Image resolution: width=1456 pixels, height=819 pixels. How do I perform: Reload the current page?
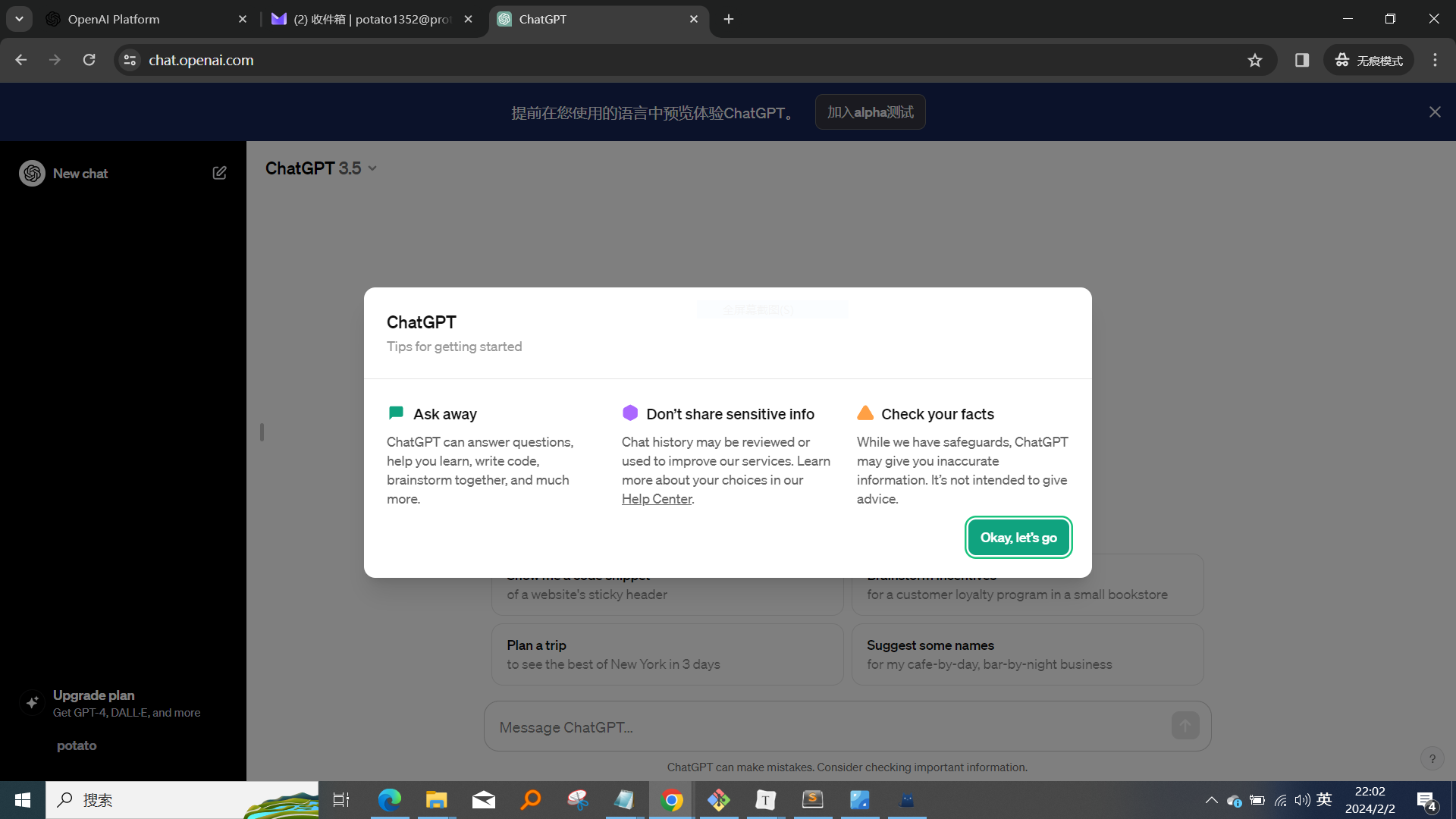click(x=89, y=60)
